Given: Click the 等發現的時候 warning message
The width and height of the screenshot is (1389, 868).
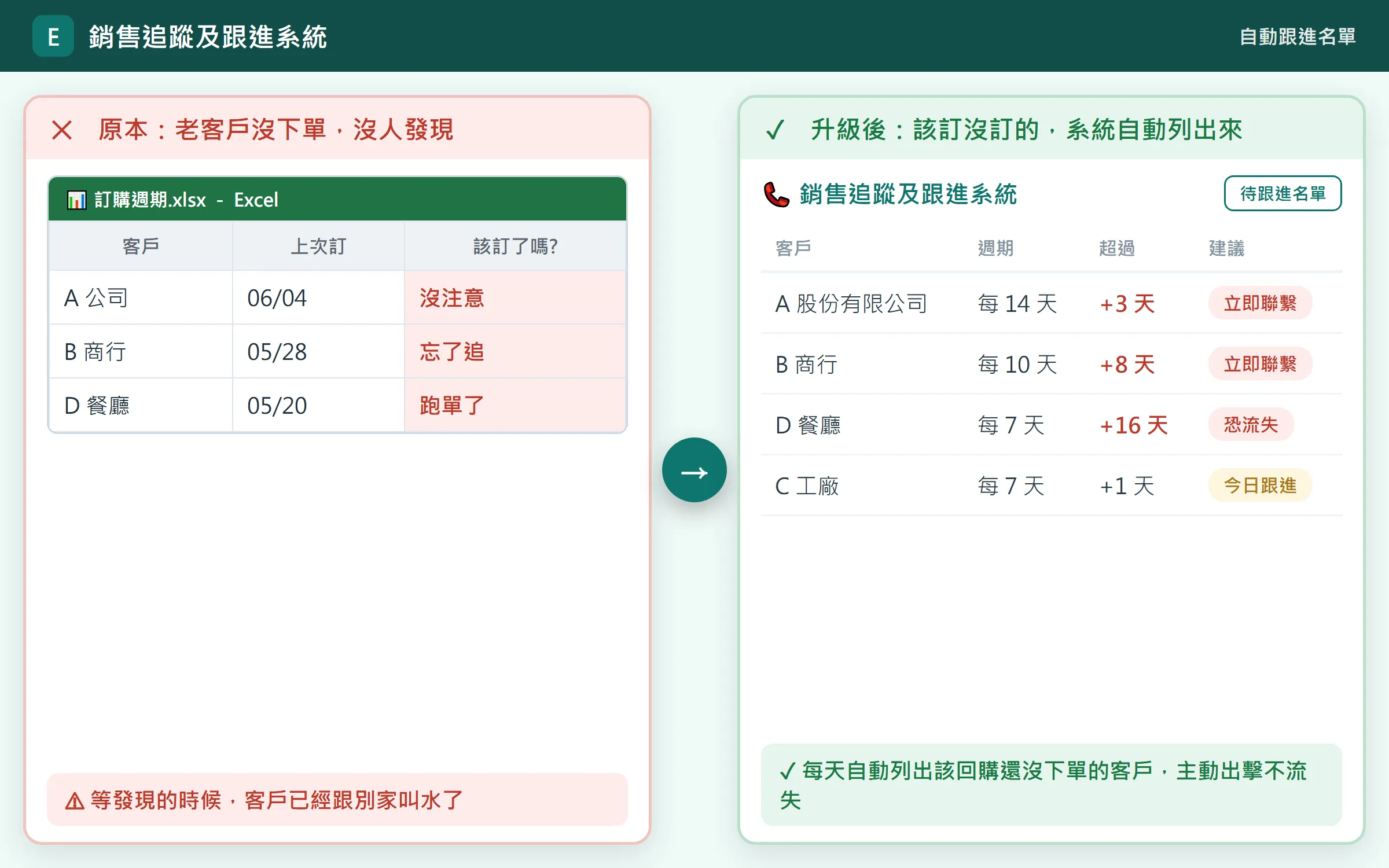Looking at the screenshot, I should tap(337, 800).
